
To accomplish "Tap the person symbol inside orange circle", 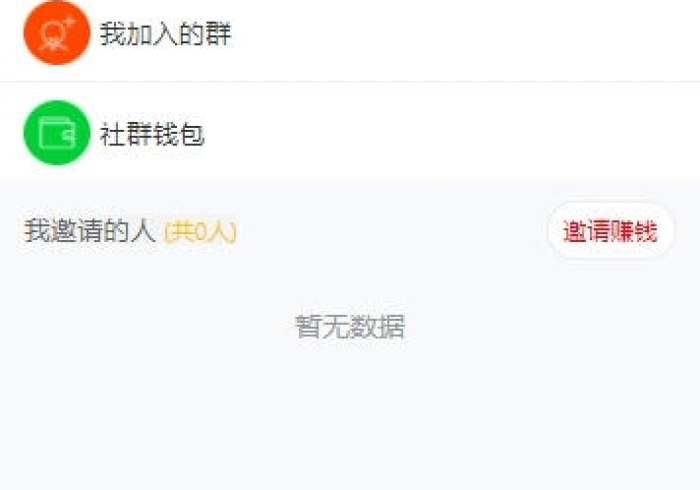I will pos(53,36).
